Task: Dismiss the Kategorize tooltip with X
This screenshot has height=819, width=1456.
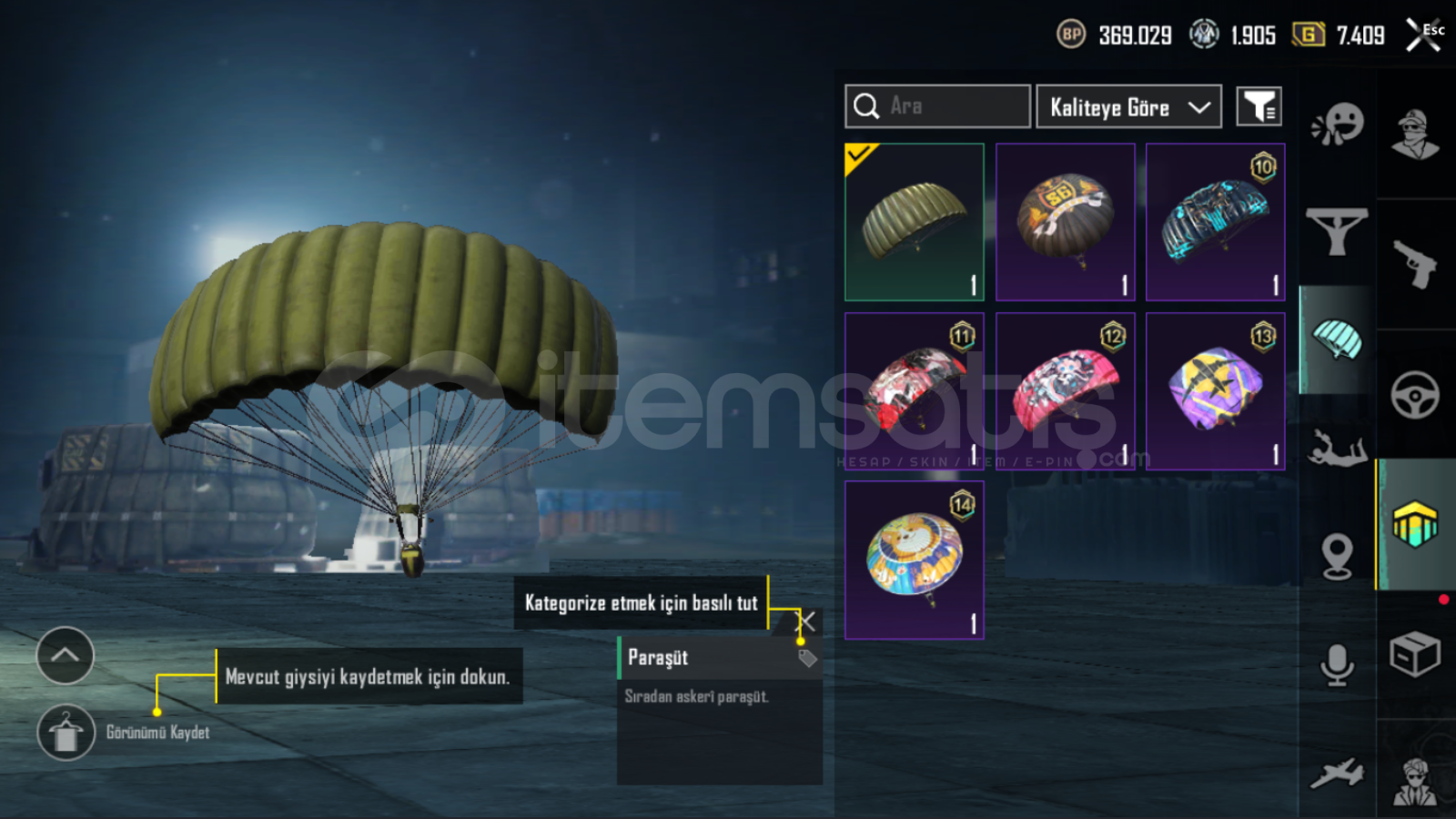Action: coord(807,622)
